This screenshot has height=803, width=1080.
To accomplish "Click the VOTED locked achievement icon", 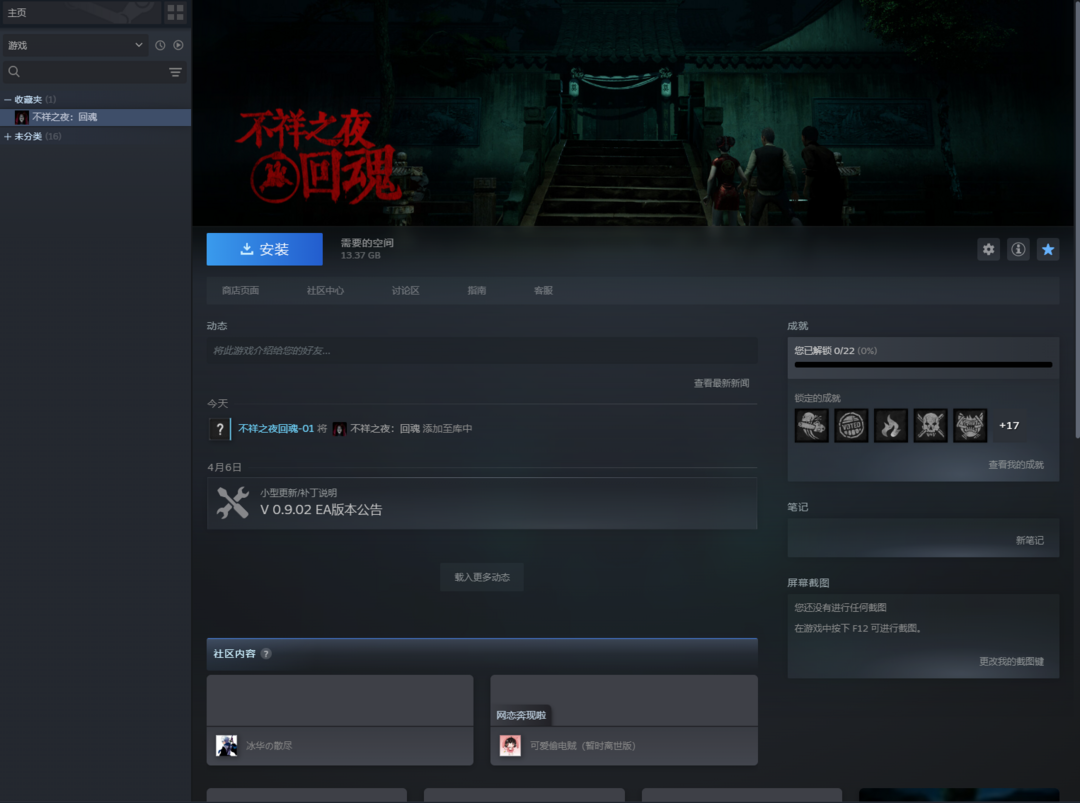I will 851,426.
